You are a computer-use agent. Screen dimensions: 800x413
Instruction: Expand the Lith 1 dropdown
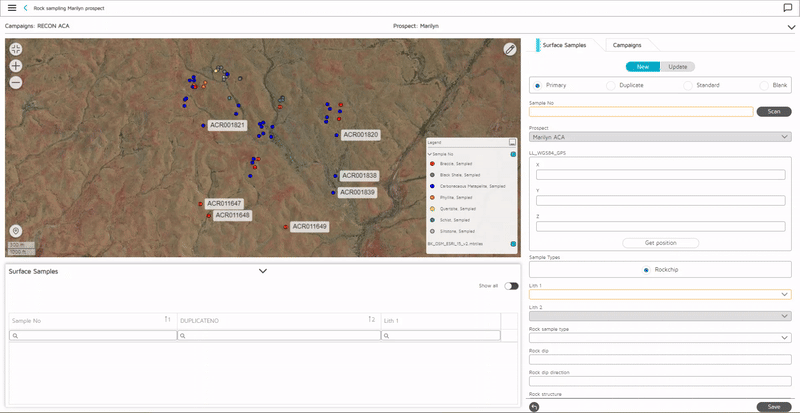(x=660, y=295)
